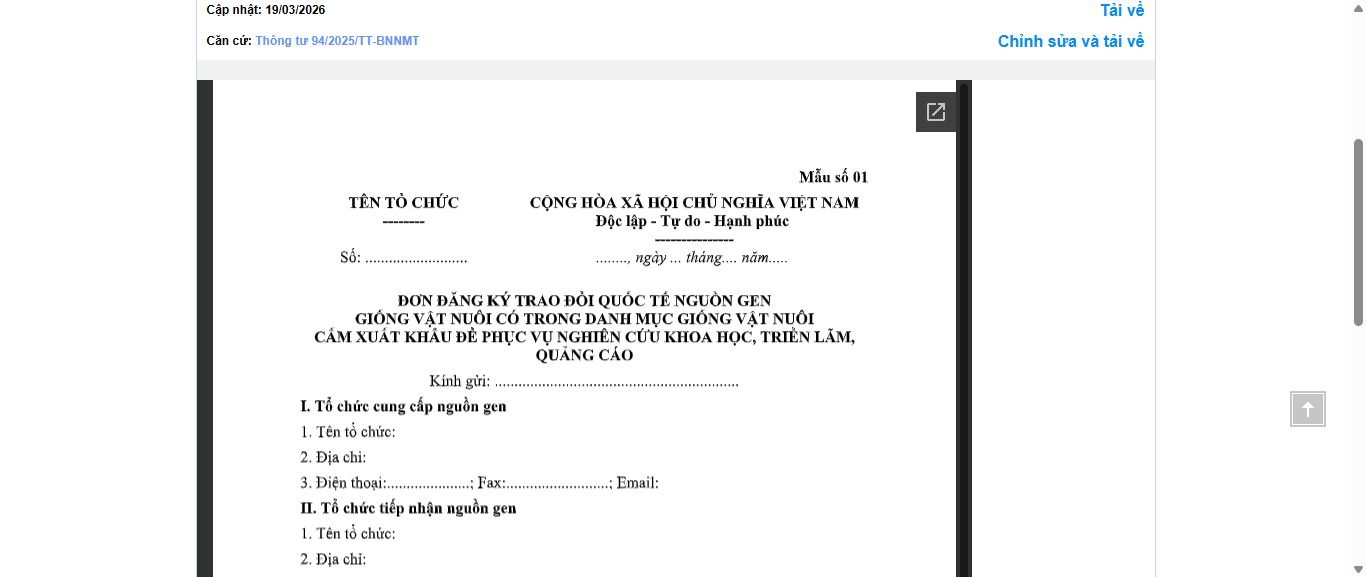Screen dimensions: 1366x577
Task: Click the "3. Điện thoại" Fax Email line
Action: tap(480, 483)
